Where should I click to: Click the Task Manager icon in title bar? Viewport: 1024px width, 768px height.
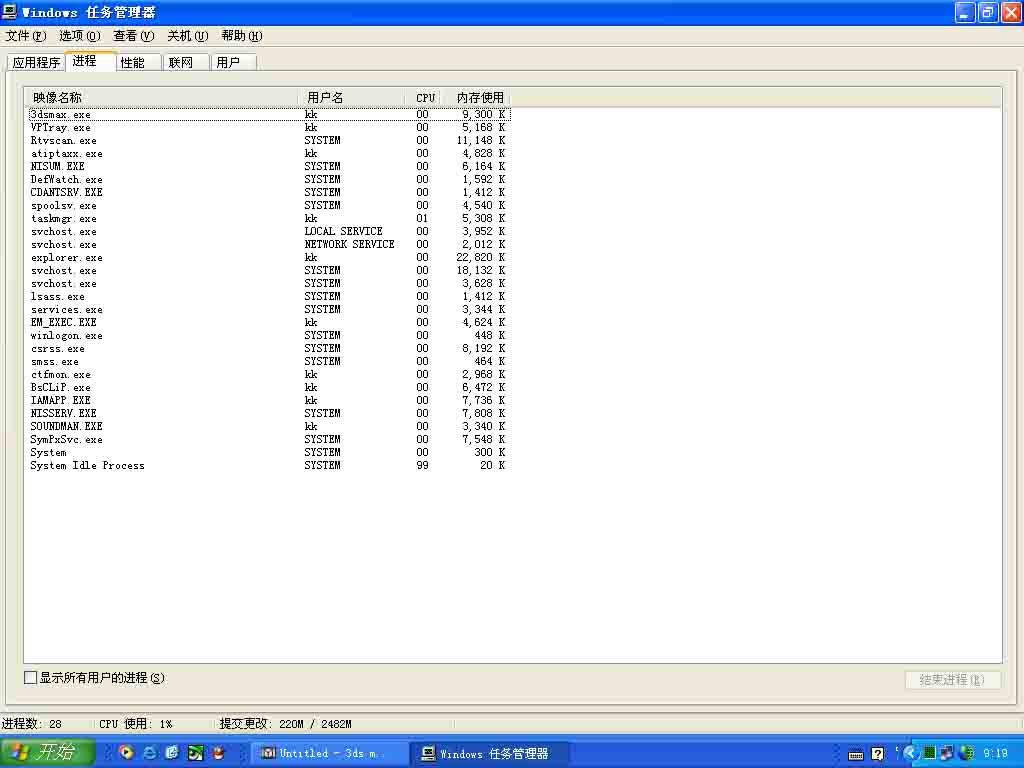click(10, 12)
